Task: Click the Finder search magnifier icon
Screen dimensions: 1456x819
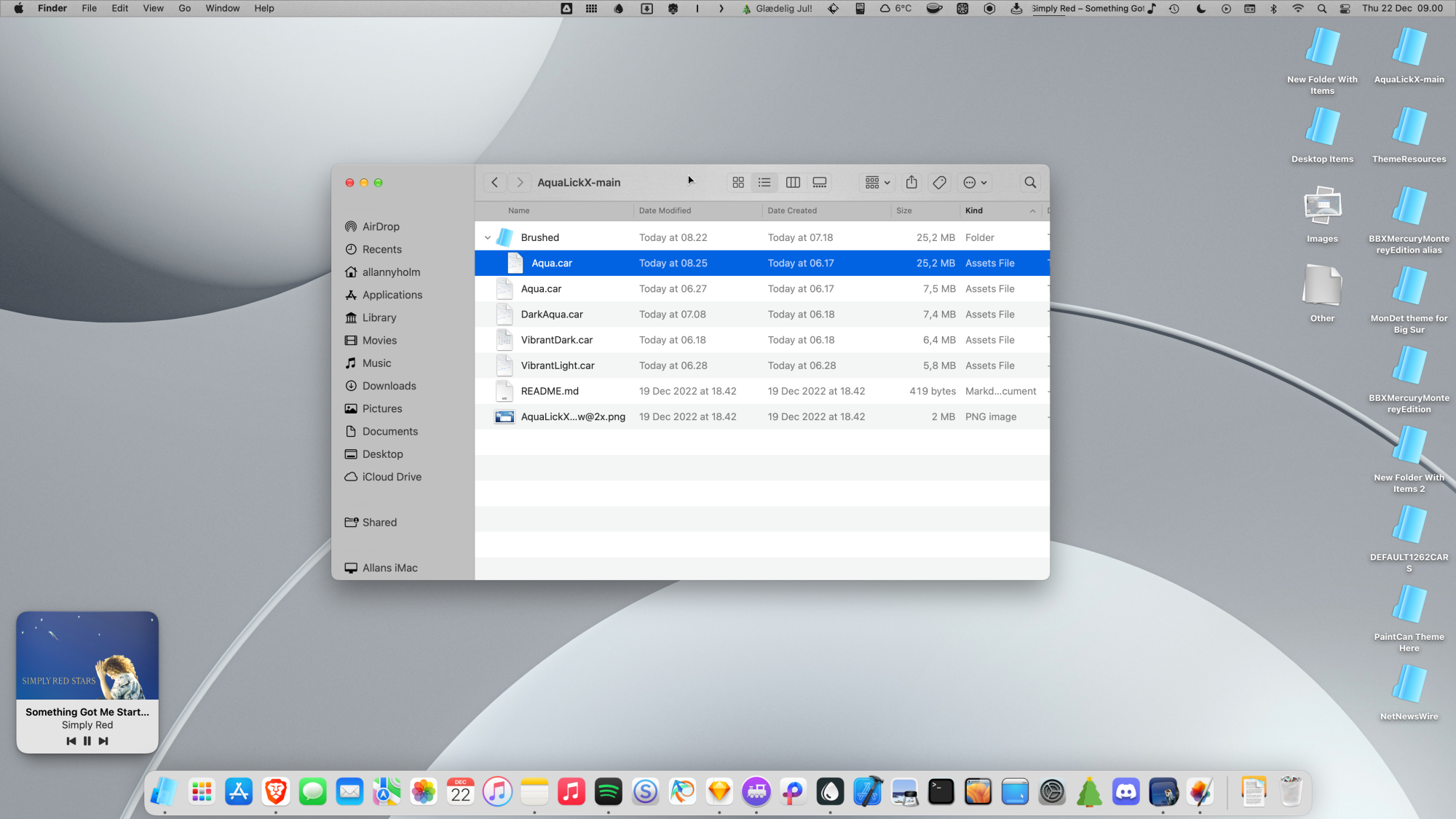Action: 1030,183
